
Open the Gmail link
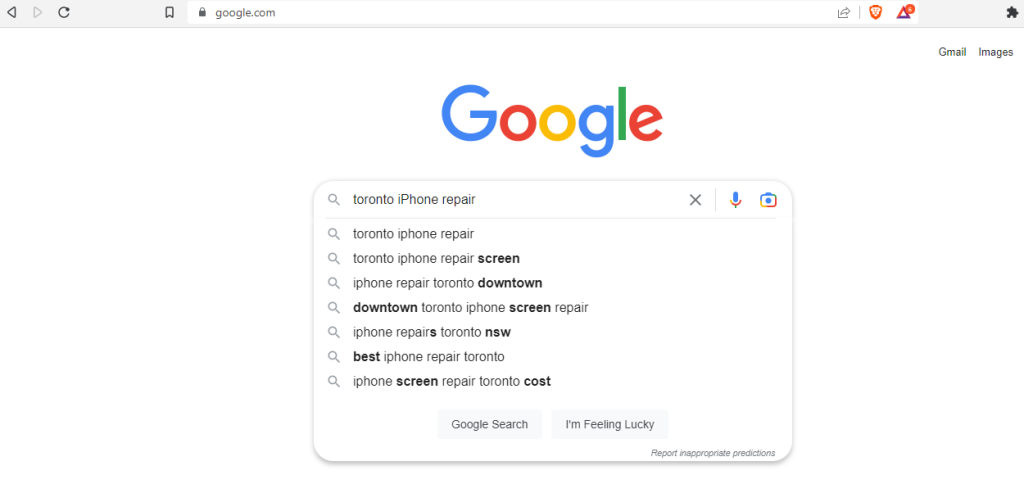(x=952, y=52)
